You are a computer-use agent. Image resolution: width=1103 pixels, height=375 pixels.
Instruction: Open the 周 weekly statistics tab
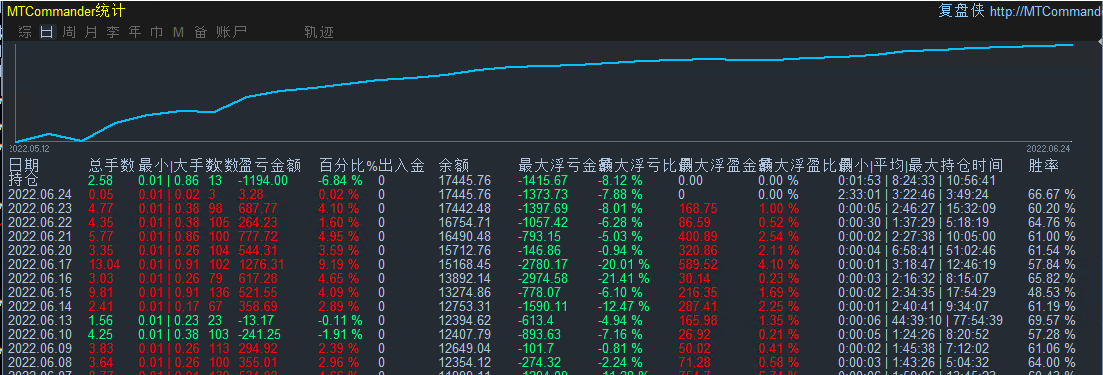[x=69, y=32]
